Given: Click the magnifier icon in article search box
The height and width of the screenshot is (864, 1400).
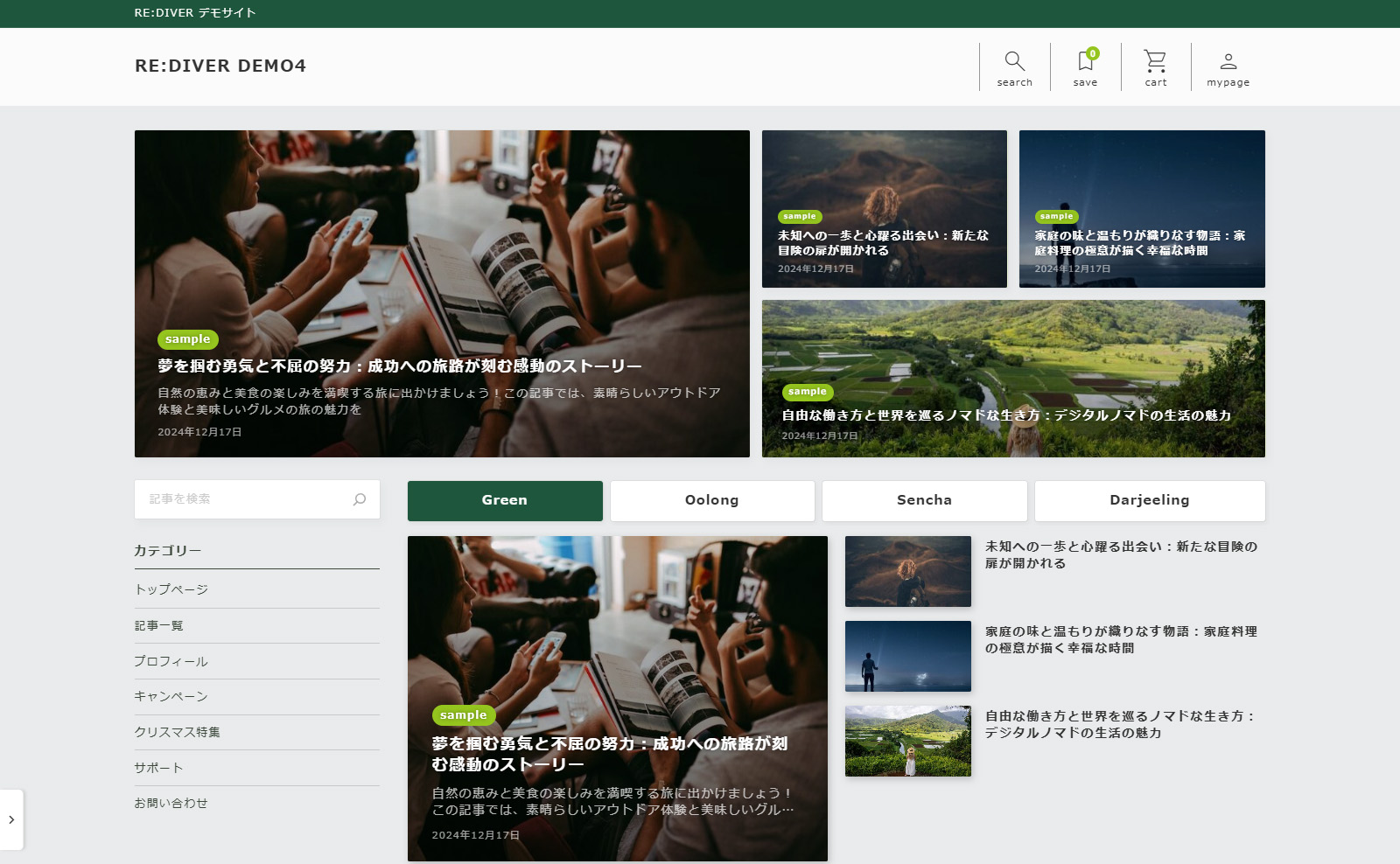Looking at the screenshot, I should point(359,499).
